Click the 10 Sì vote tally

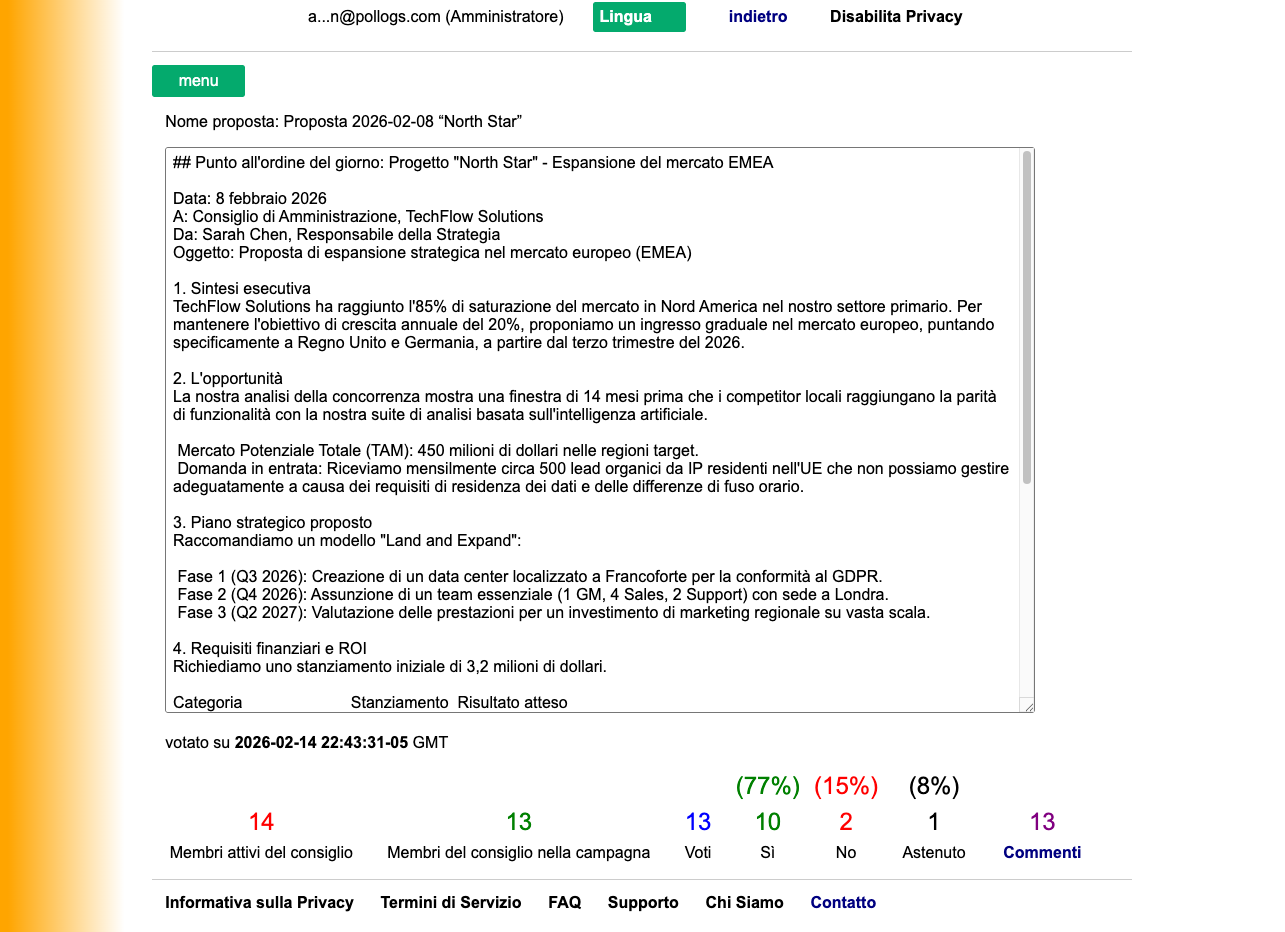tap(768, 821)
